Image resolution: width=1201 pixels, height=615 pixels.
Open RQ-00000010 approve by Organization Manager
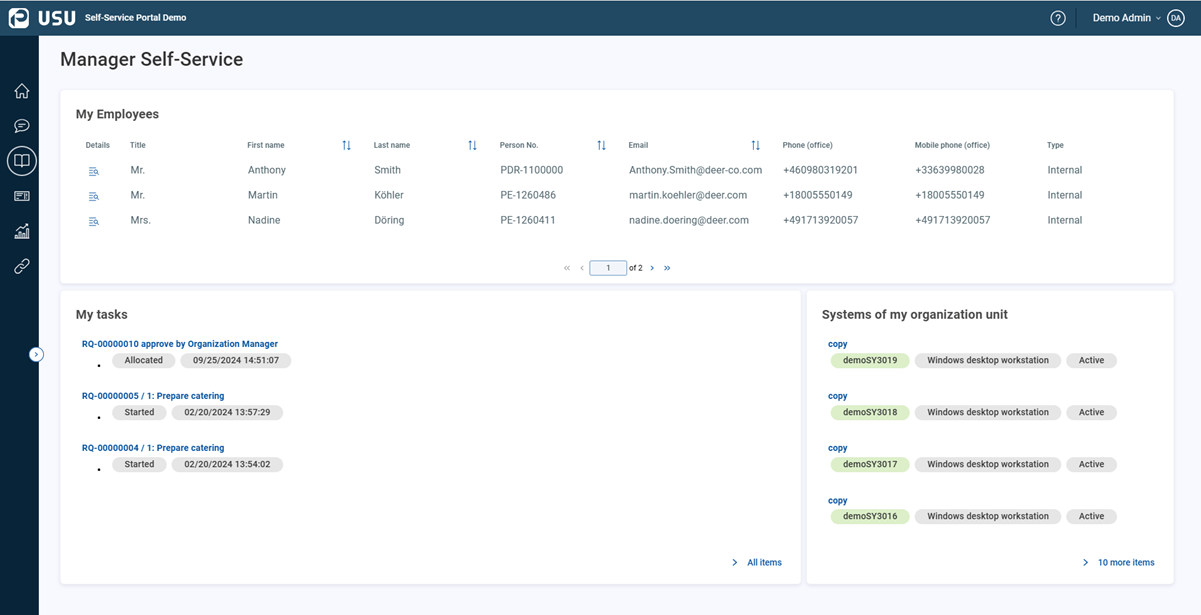[x=180, y=344]
